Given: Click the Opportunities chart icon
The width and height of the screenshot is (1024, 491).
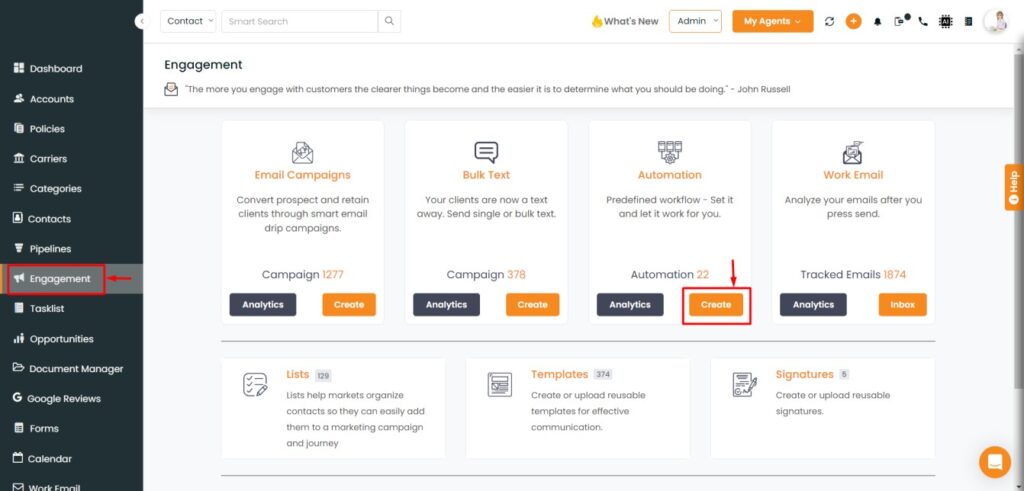Looking at the screenshot, I should (x=18, y=338).
